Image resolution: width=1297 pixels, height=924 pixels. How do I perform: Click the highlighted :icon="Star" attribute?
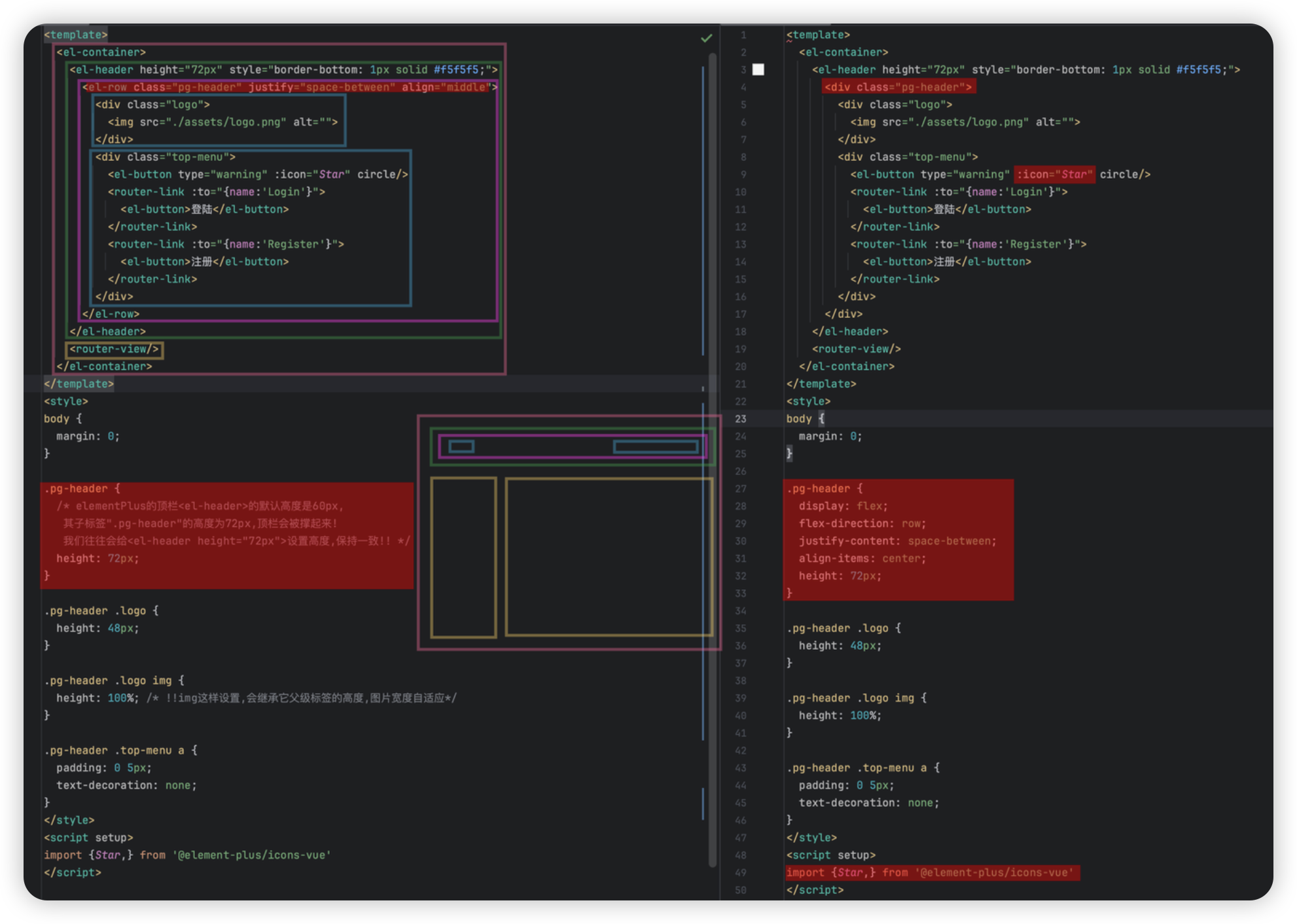[1054, 174]
